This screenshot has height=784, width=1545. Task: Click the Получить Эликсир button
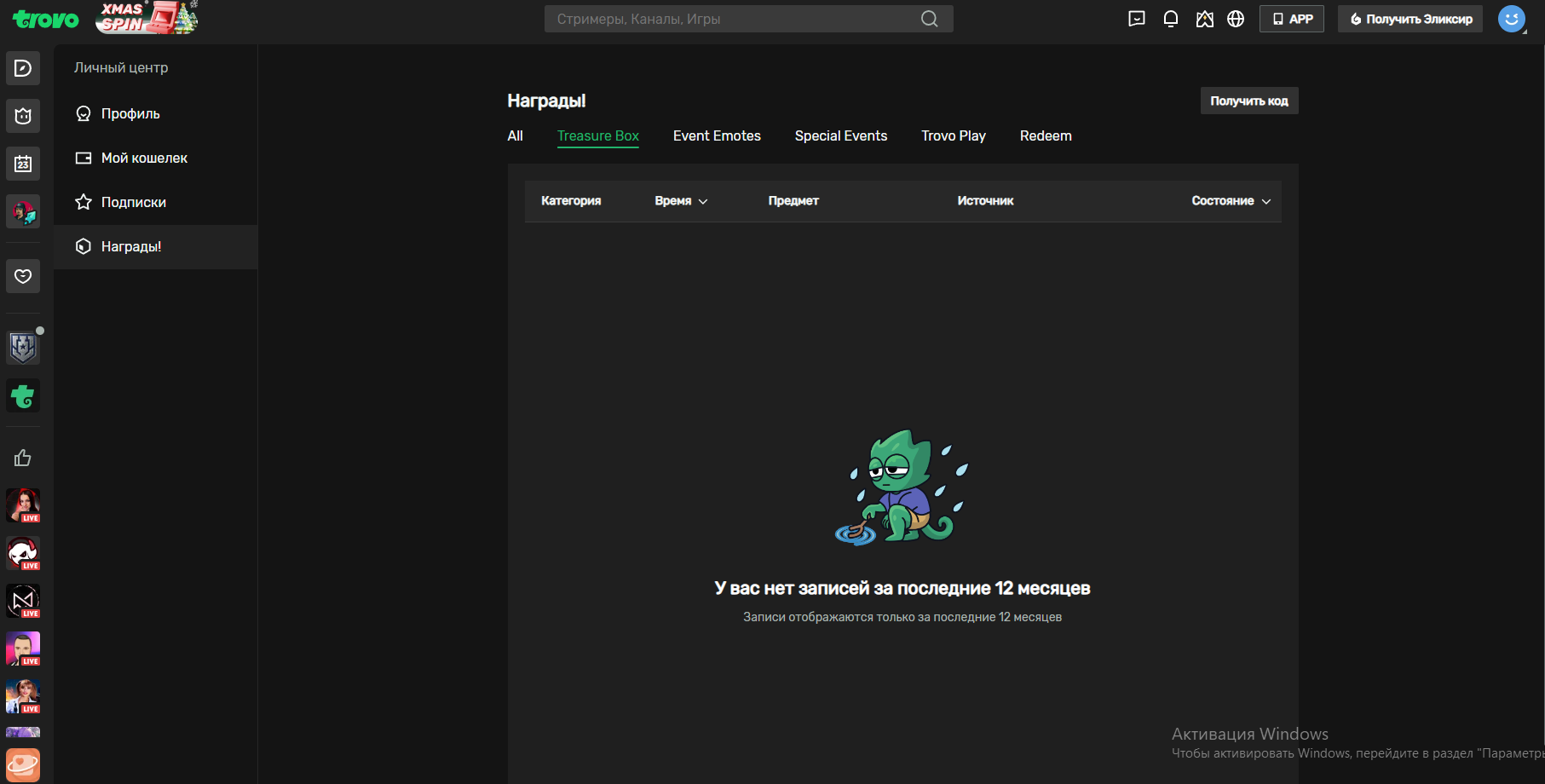(1410, 19)
